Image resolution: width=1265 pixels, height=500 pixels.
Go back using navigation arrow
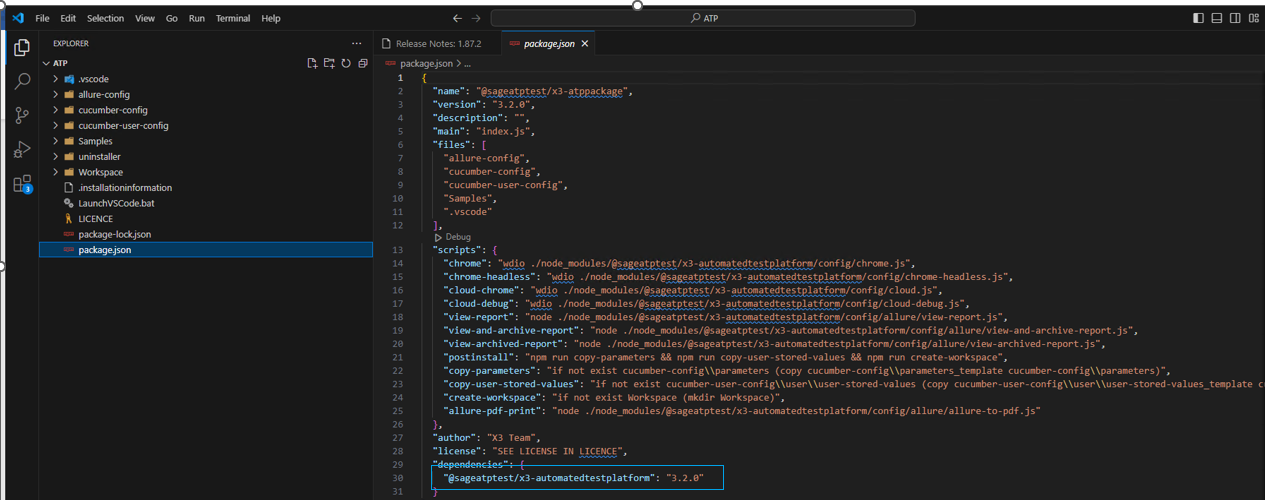pyautogui.click(x=457, y=18)
